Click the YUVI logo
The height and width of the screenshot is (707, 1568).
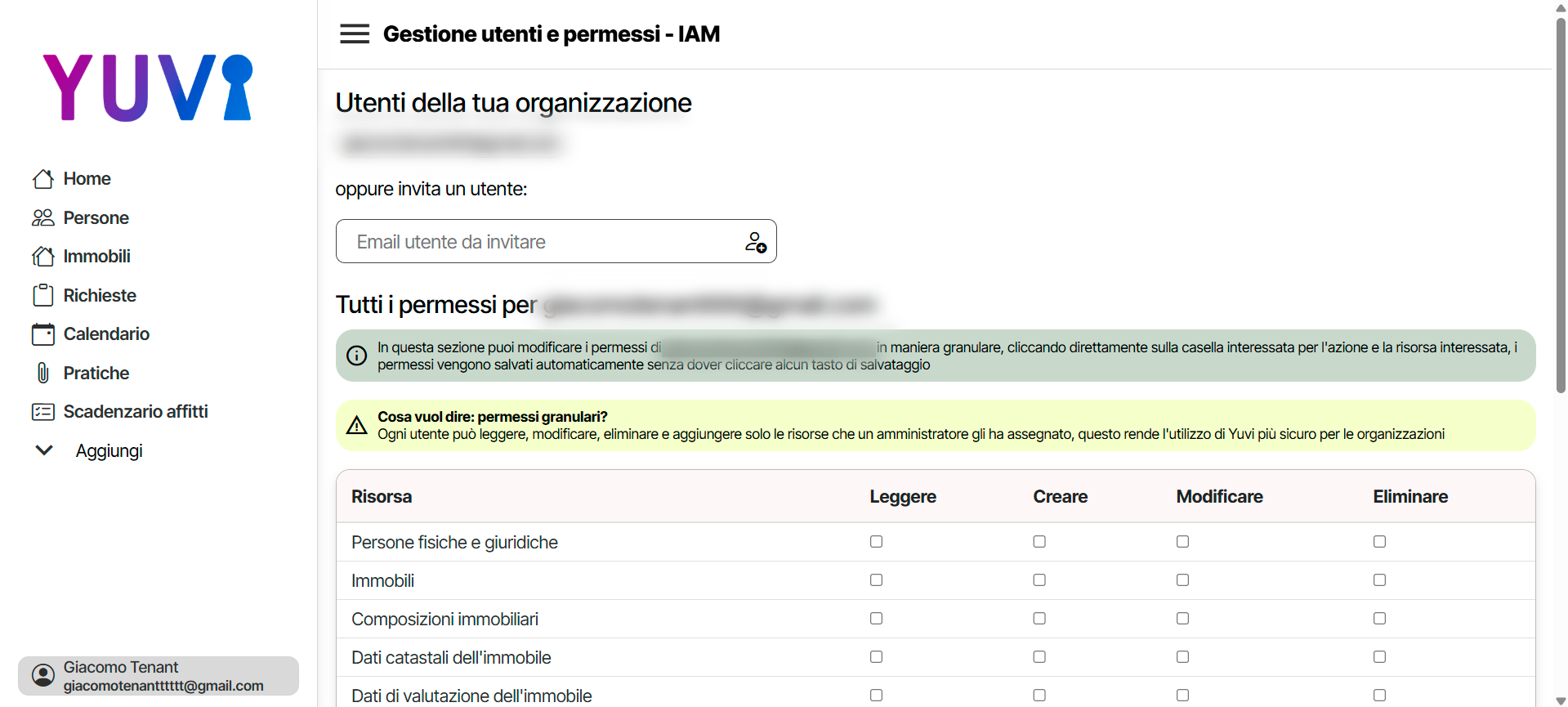click(148, 88)
